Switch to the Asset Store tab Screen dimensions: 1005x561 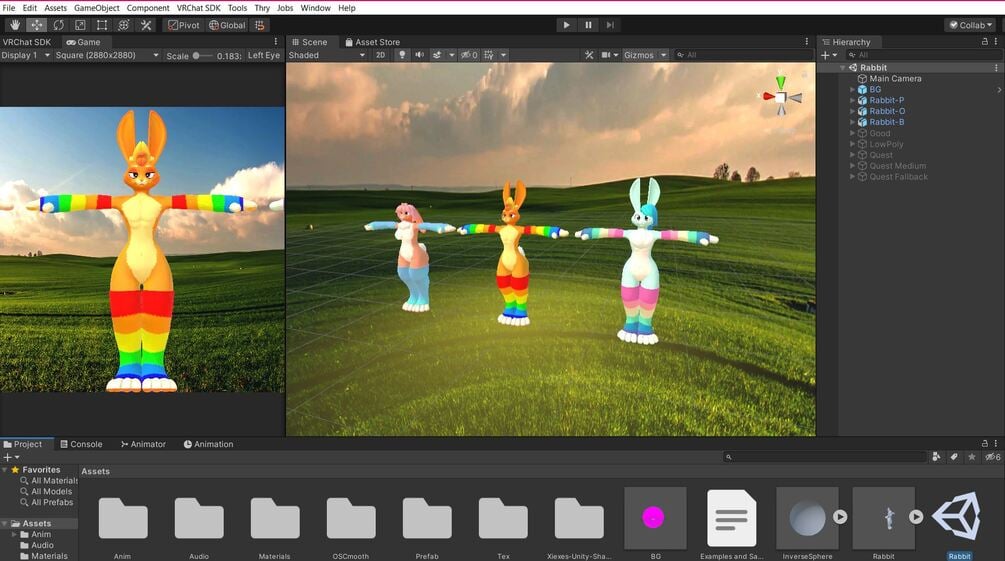click(372, 42)
